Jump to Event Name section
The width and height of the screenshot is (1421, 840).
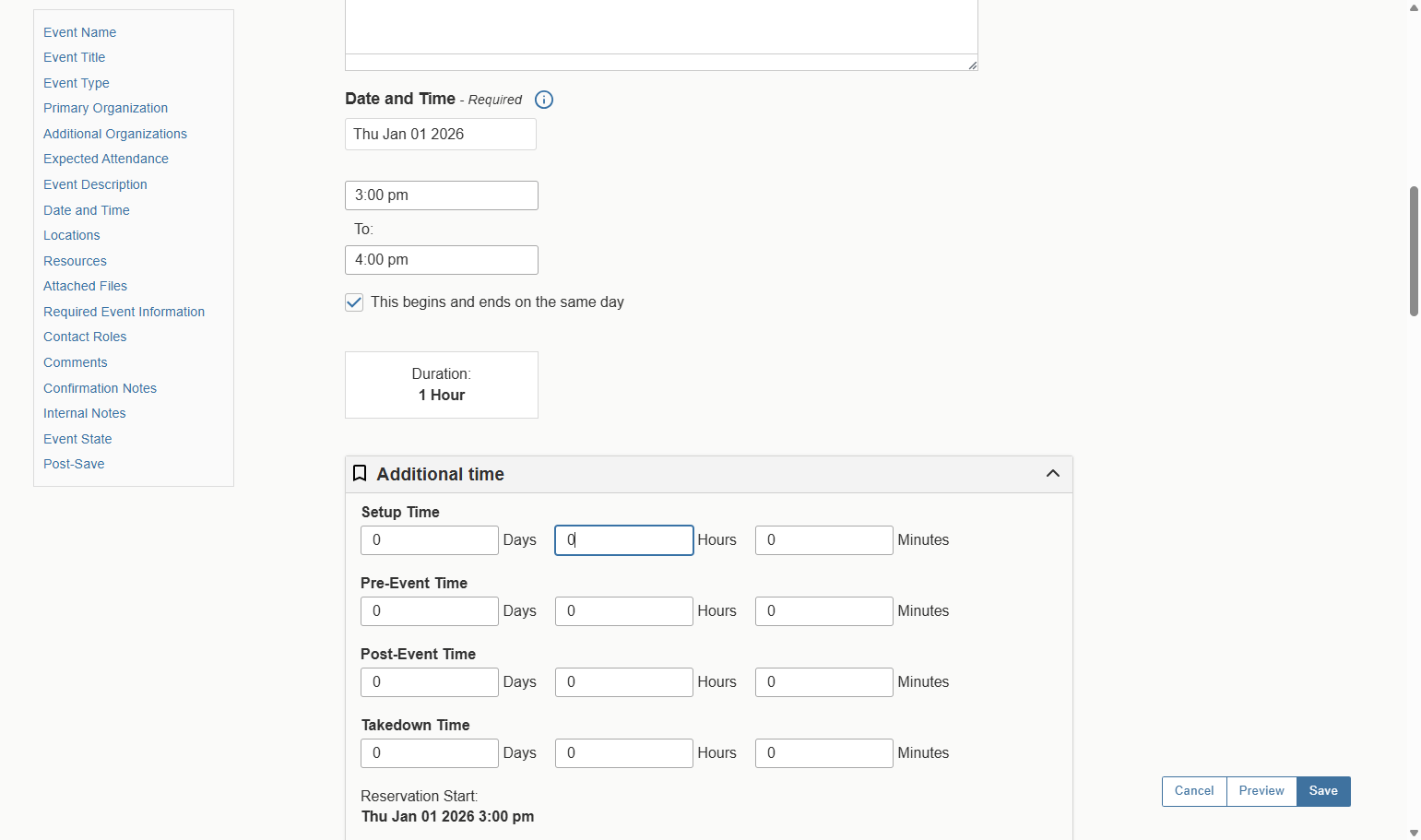click(79, 32)
